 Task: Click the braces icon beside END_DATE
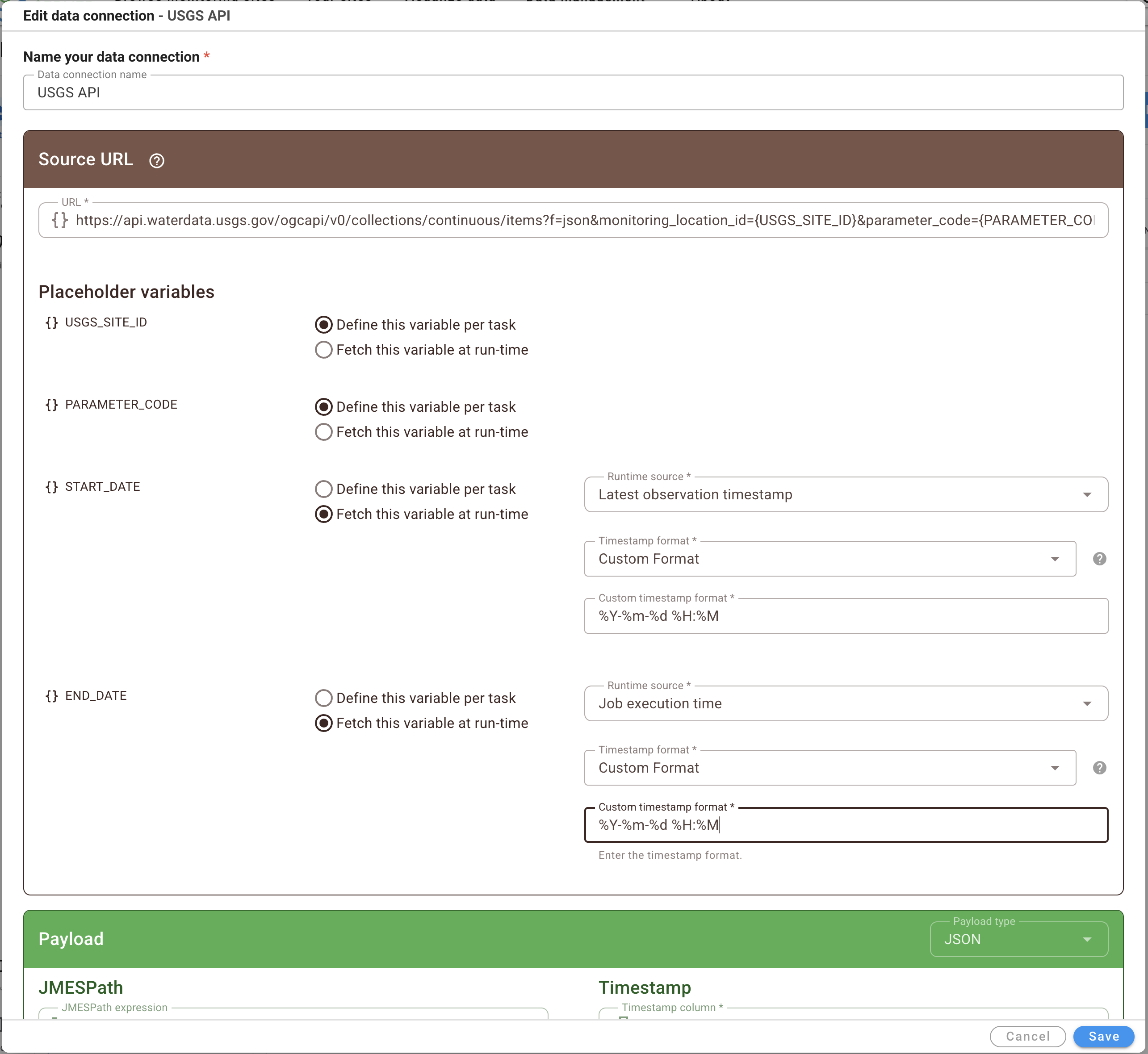tap(52, 696)
